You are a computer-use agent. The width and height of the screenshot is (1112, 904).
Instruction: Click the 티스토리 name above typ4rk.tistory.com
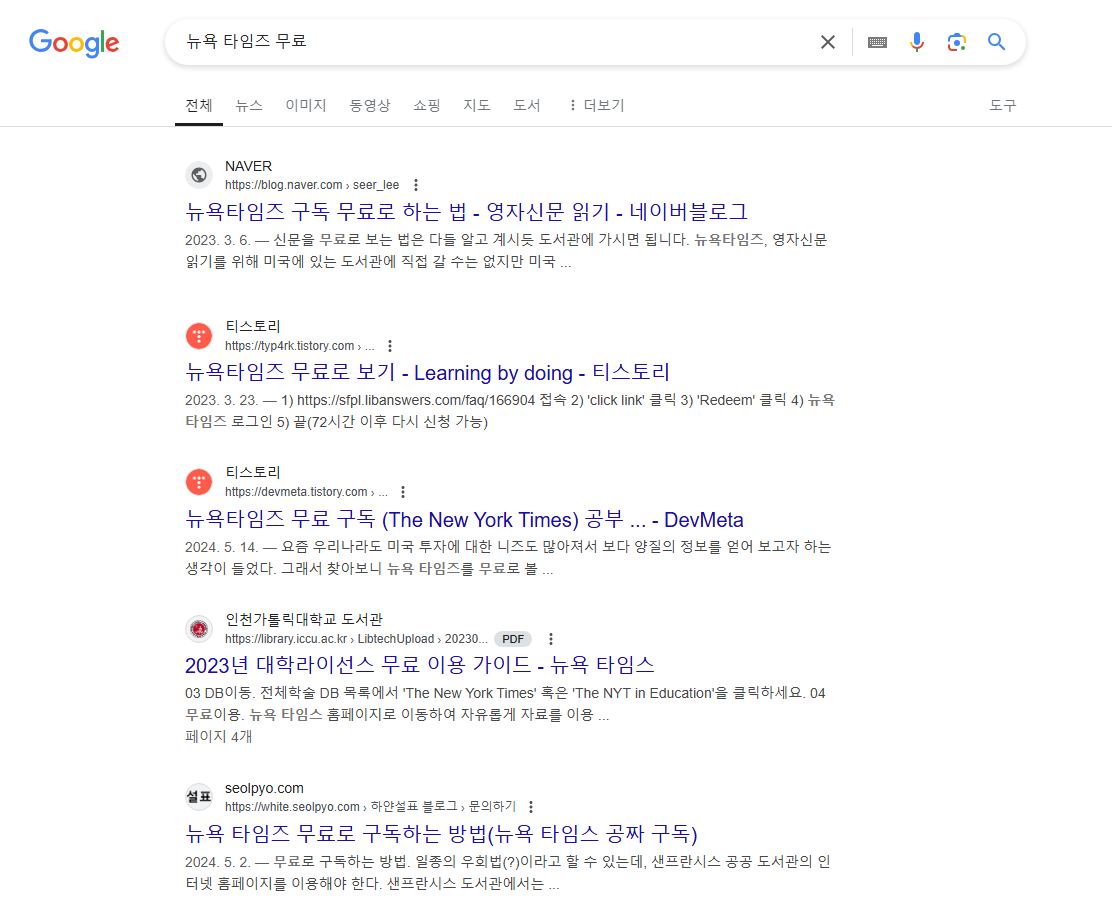[x=252, y=326]
